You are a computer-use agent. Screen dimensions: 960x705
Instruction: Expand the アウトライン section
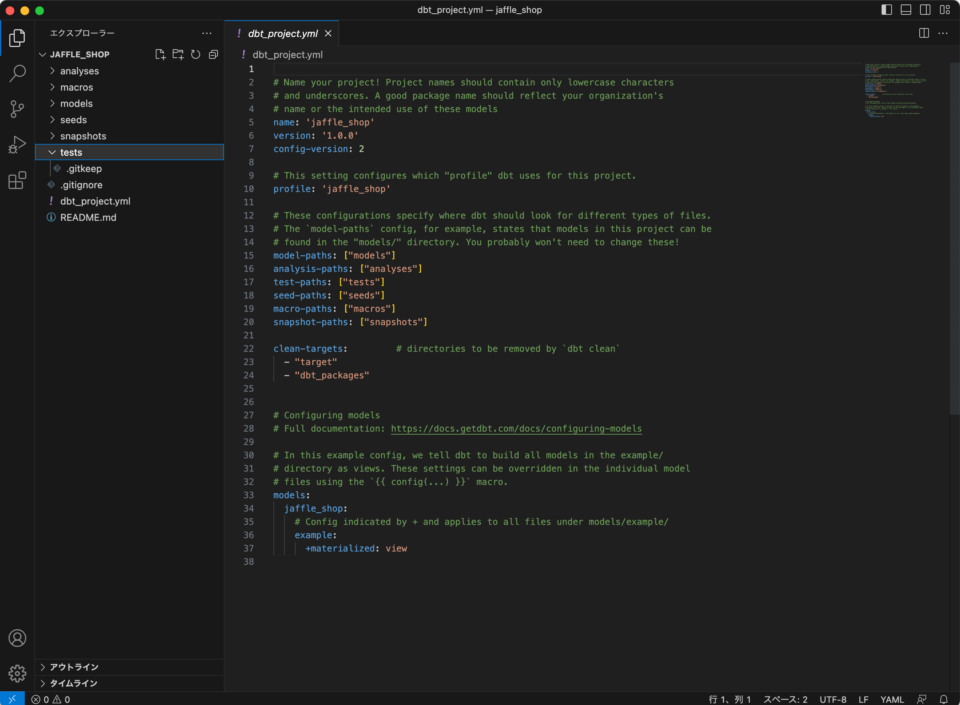click(74, 667)
